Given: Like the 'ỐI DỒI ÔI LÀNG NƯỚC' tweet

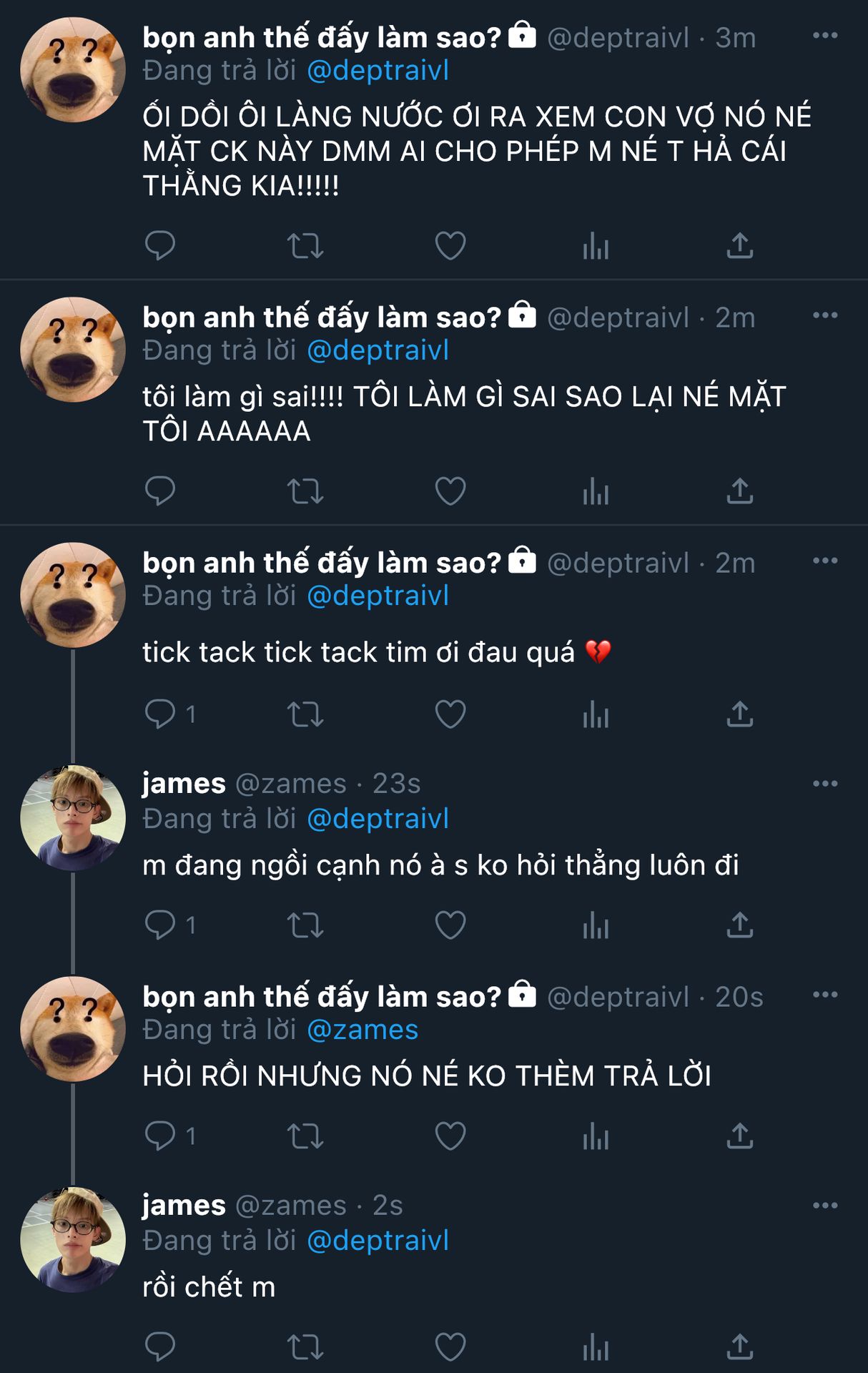Looking at the screenshot, I should [x=450, y=245].
